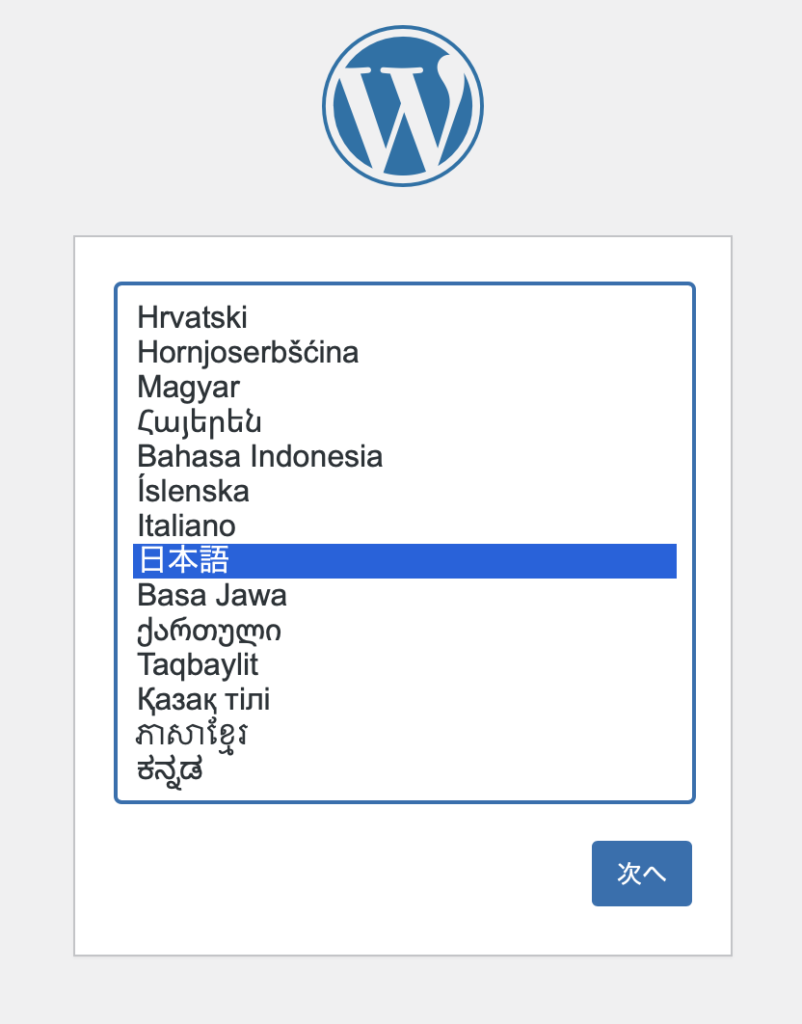Choose Hornjoserbšćina language option
The width and height of the screenshot is (802, 1024).
(x=248, y=352)
